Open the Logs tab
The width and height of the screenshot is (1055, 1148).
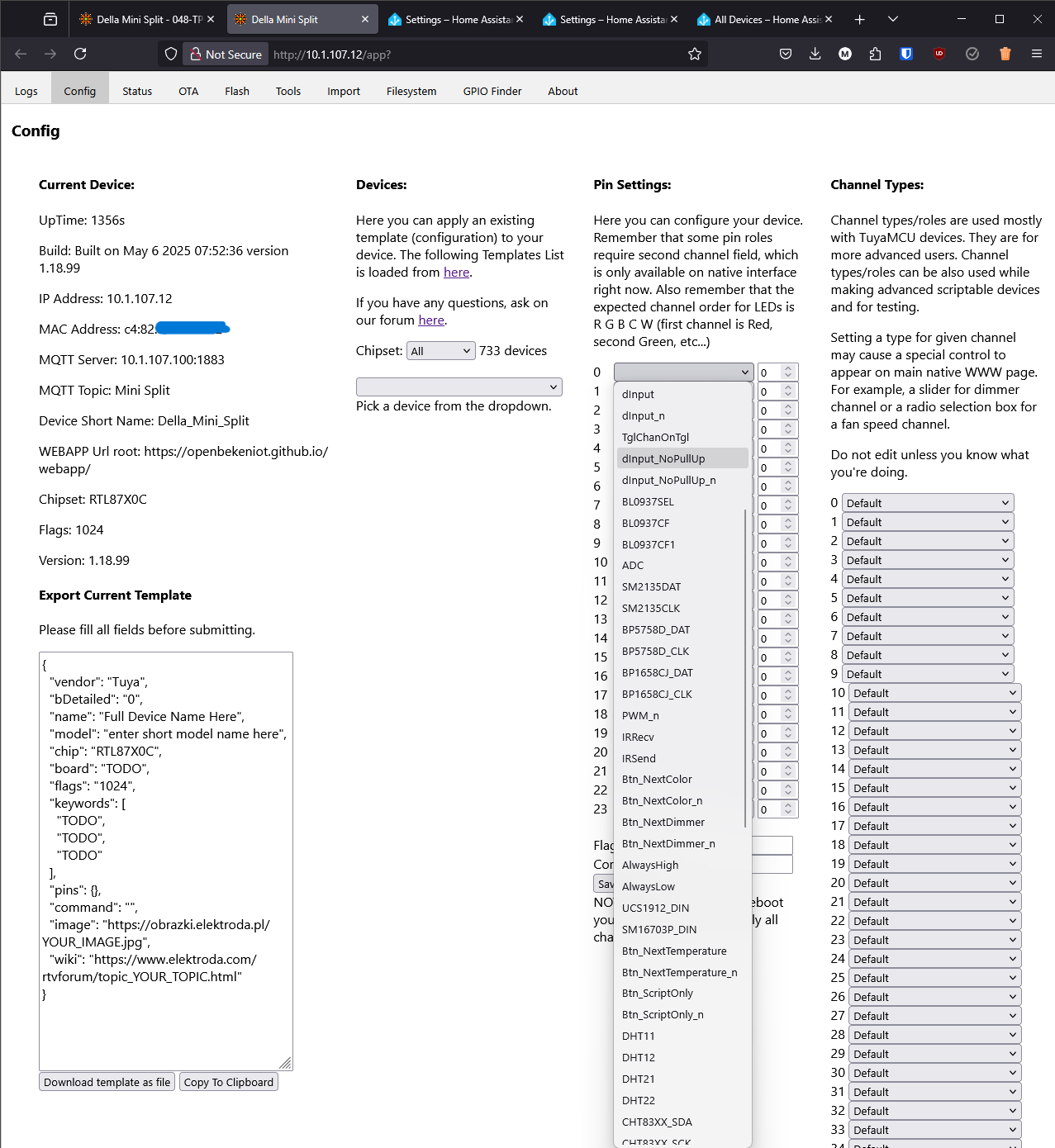(x=26, y=91)
